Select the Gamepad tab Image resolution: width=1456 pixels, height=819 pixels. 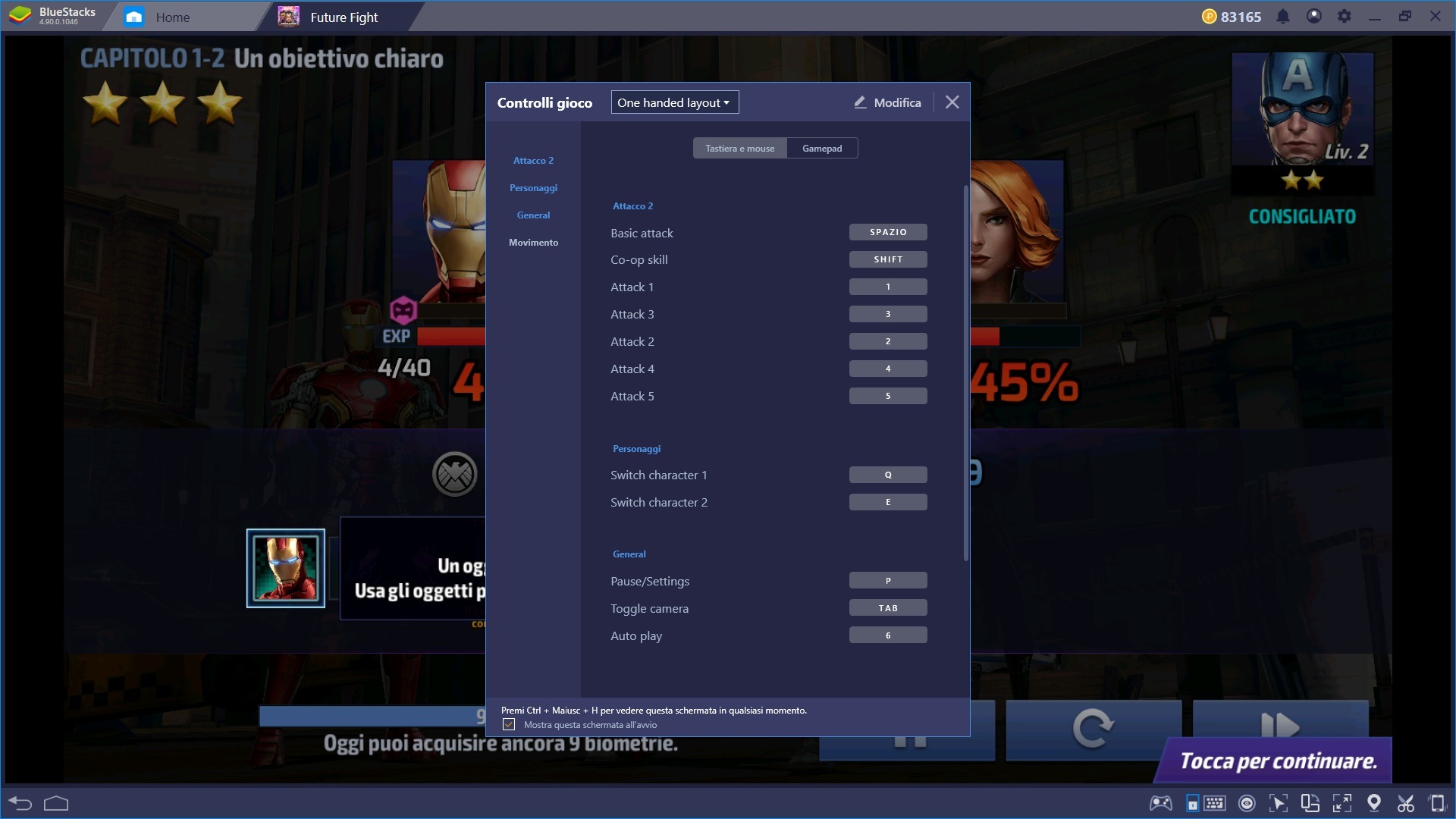coord(822,149)
